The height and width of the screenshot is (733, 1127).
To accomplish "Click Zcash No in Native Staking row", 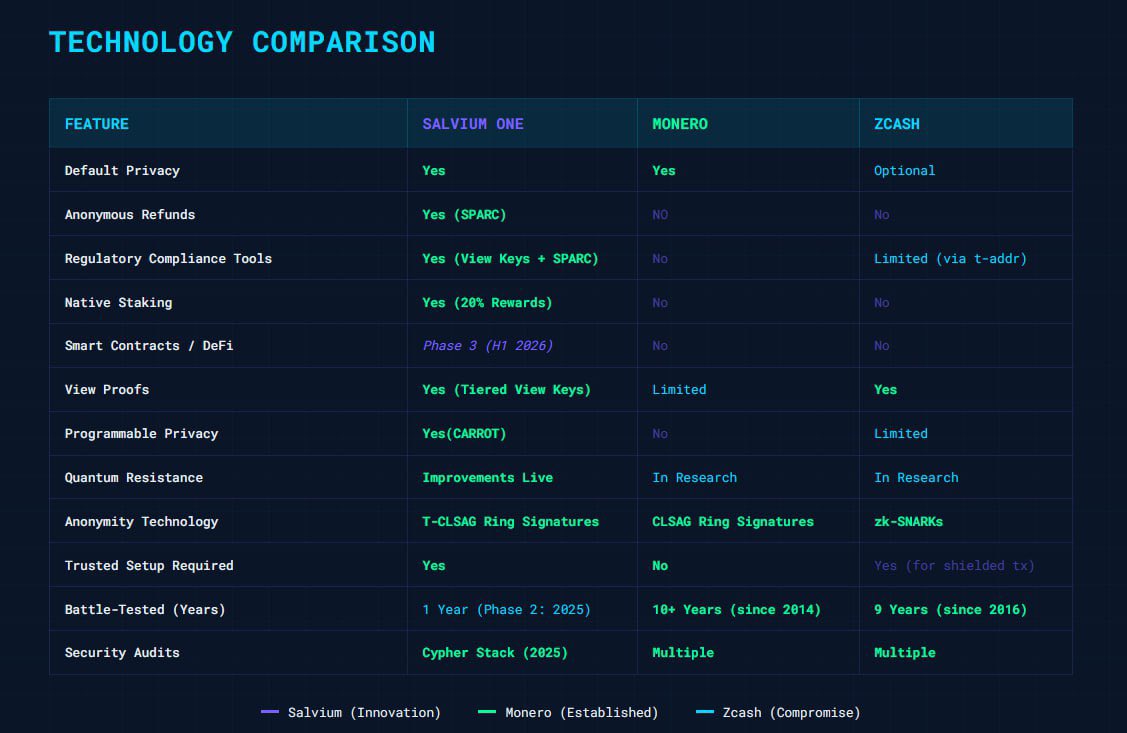I will pos(882,303).
